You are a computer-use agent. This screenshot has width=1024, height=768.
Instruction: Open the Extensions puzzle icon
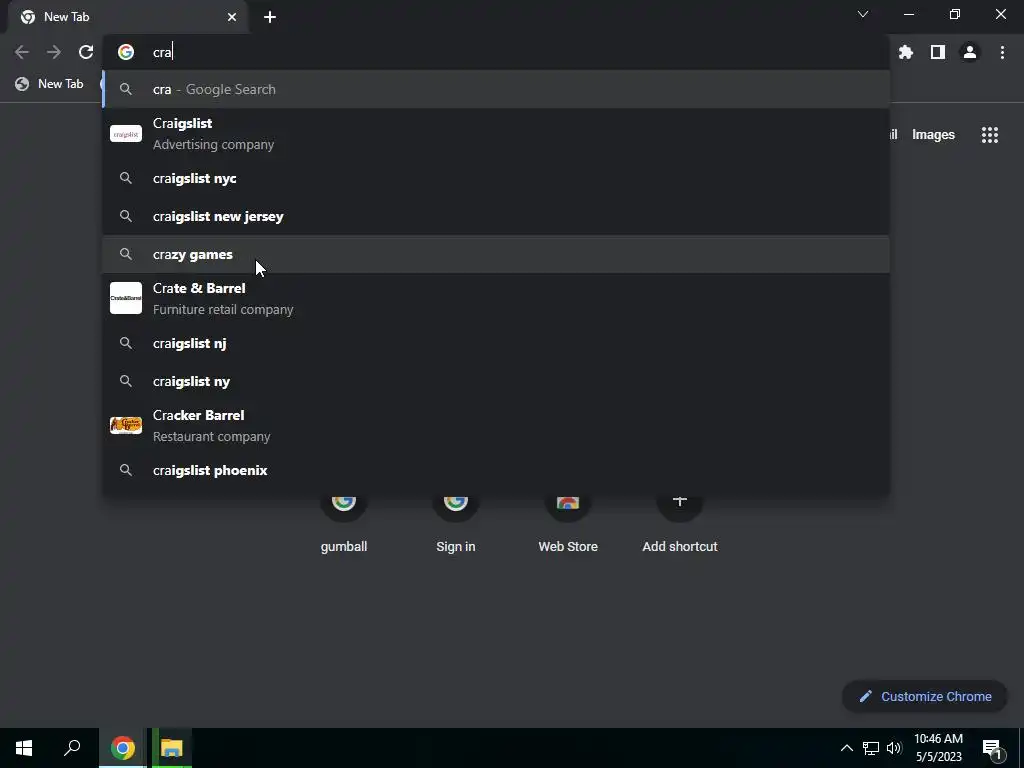(905, 52)
